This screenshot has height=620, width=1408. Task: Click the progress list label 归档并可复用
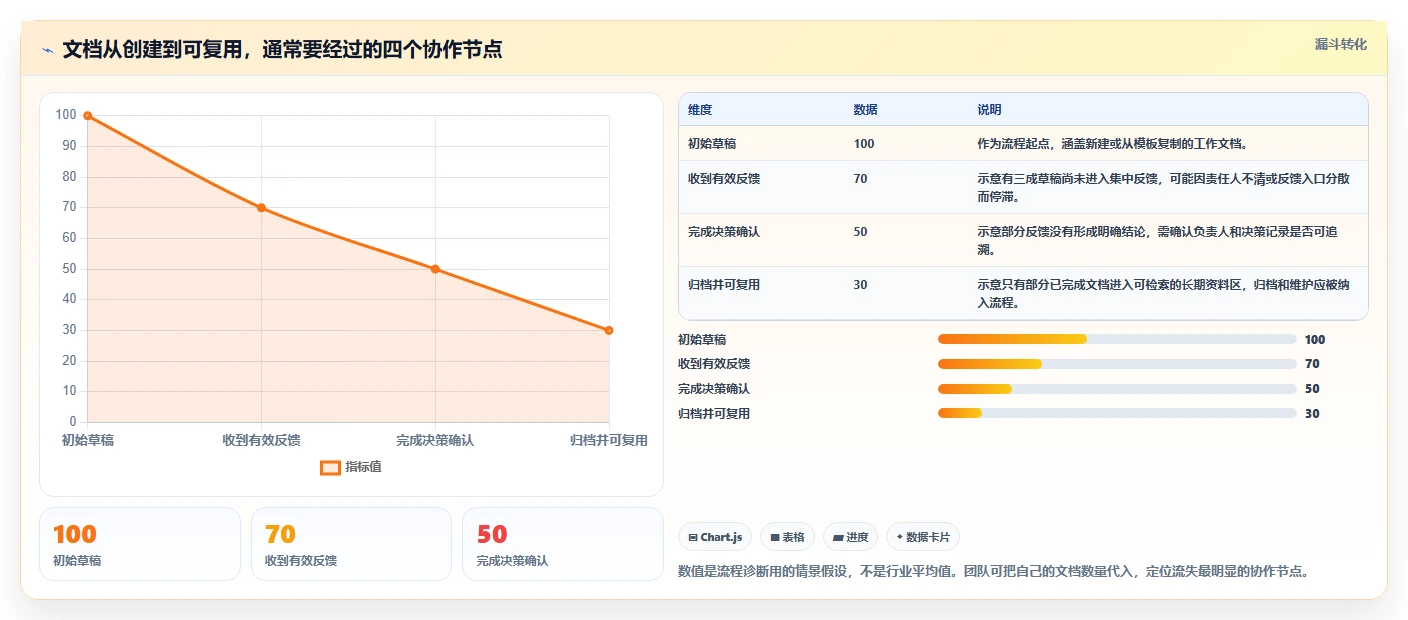coord(714,414)
